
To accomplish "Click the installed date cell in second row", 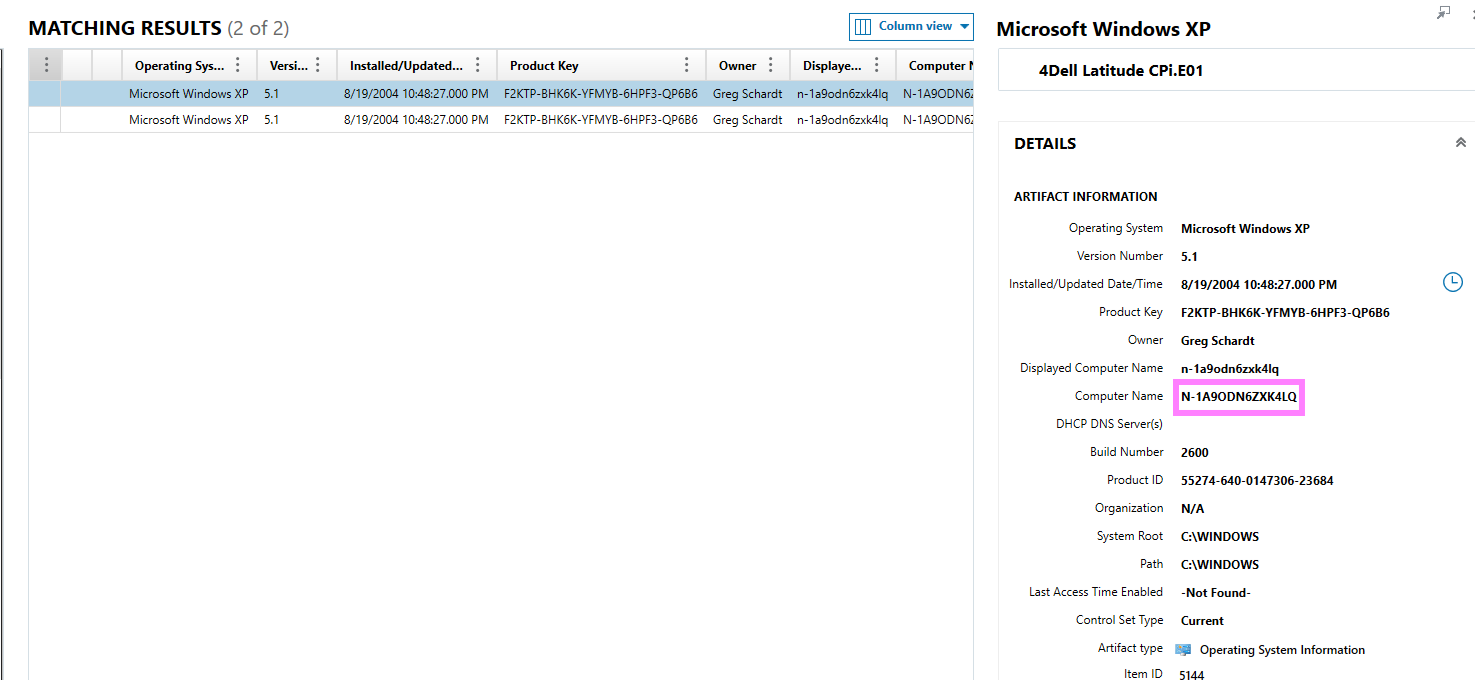I will point(416,119).
